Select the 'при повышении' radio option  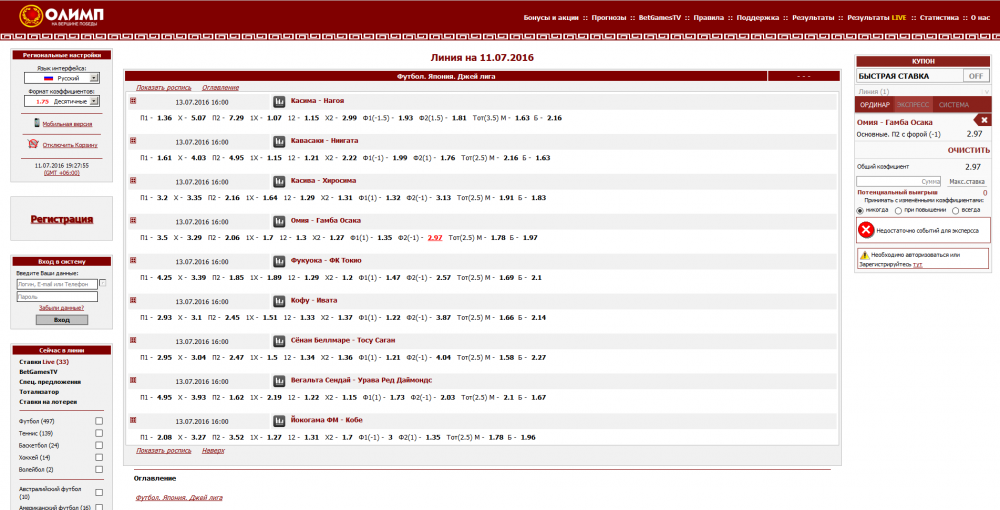[898, 210]
